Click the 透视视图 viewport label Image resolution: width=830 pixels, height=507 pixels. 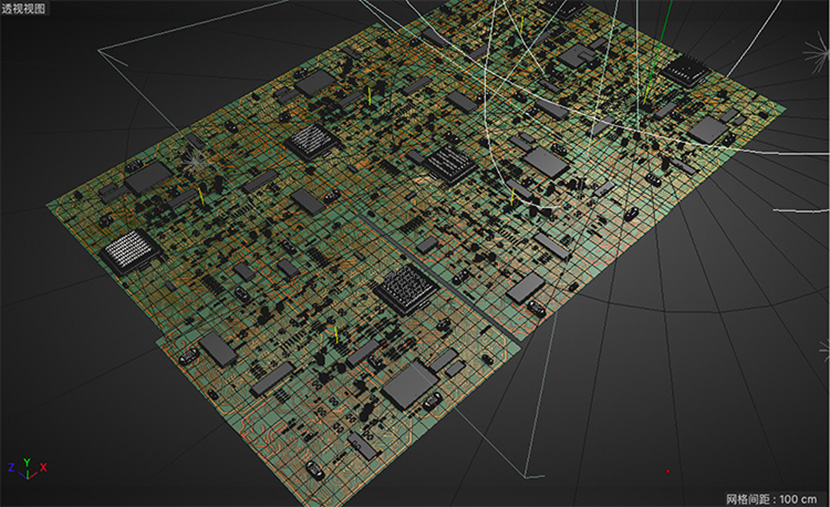pyautogui.click(x=24, y=8)
